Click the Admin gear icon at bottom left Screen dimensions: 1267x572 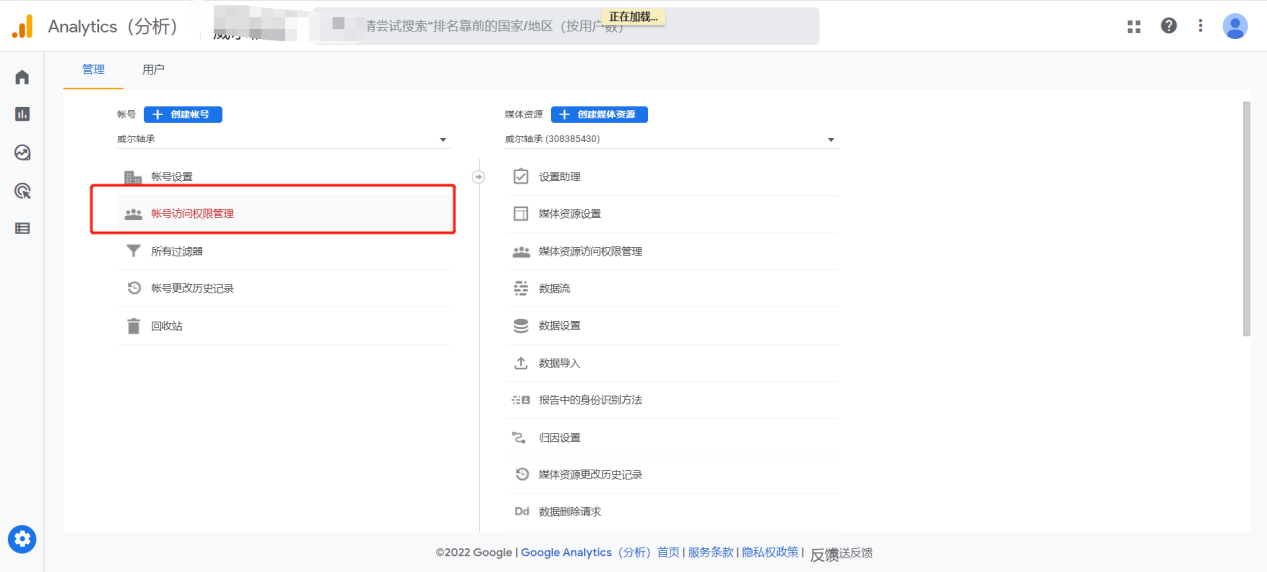coord(22,540)
